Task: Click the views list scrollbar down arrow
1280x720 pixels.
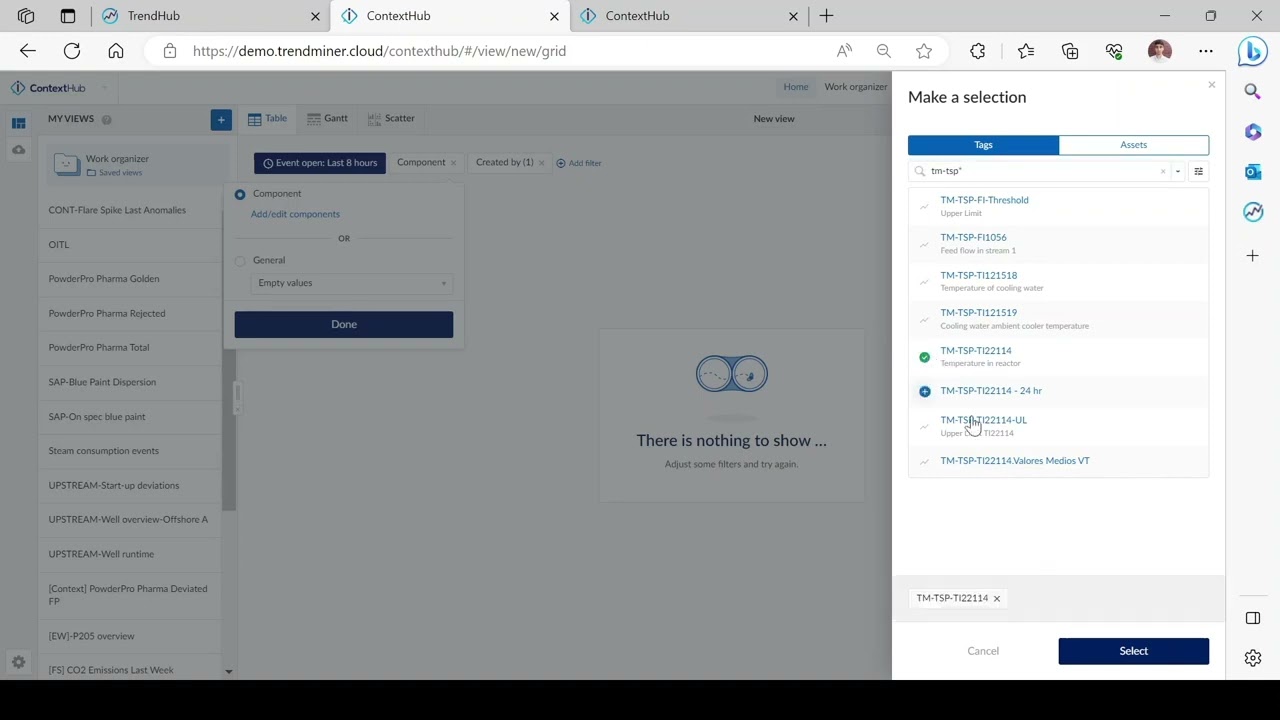Action: (228, 672)
